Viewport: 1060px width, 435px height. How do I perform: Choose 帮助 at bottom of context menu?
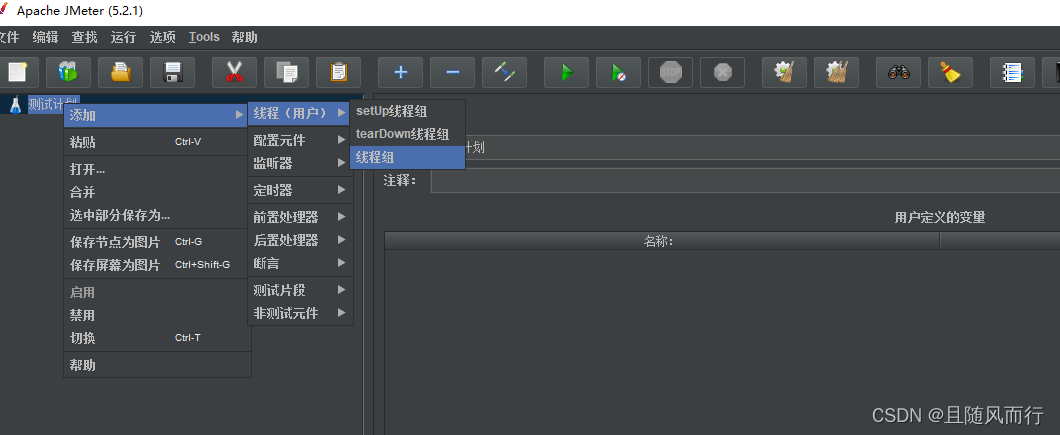tap(156, 365)
